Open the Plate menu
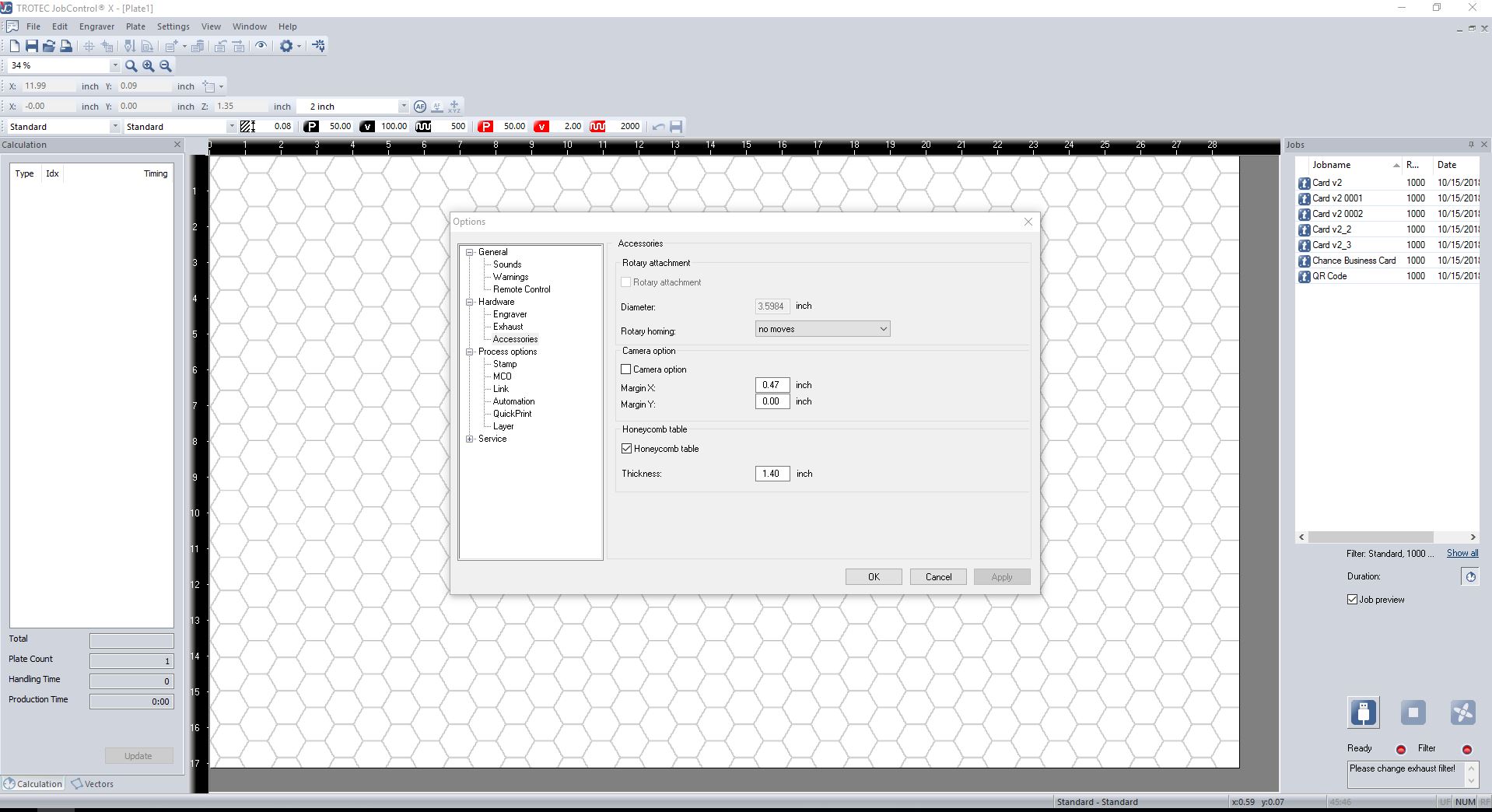 [135, 26]
